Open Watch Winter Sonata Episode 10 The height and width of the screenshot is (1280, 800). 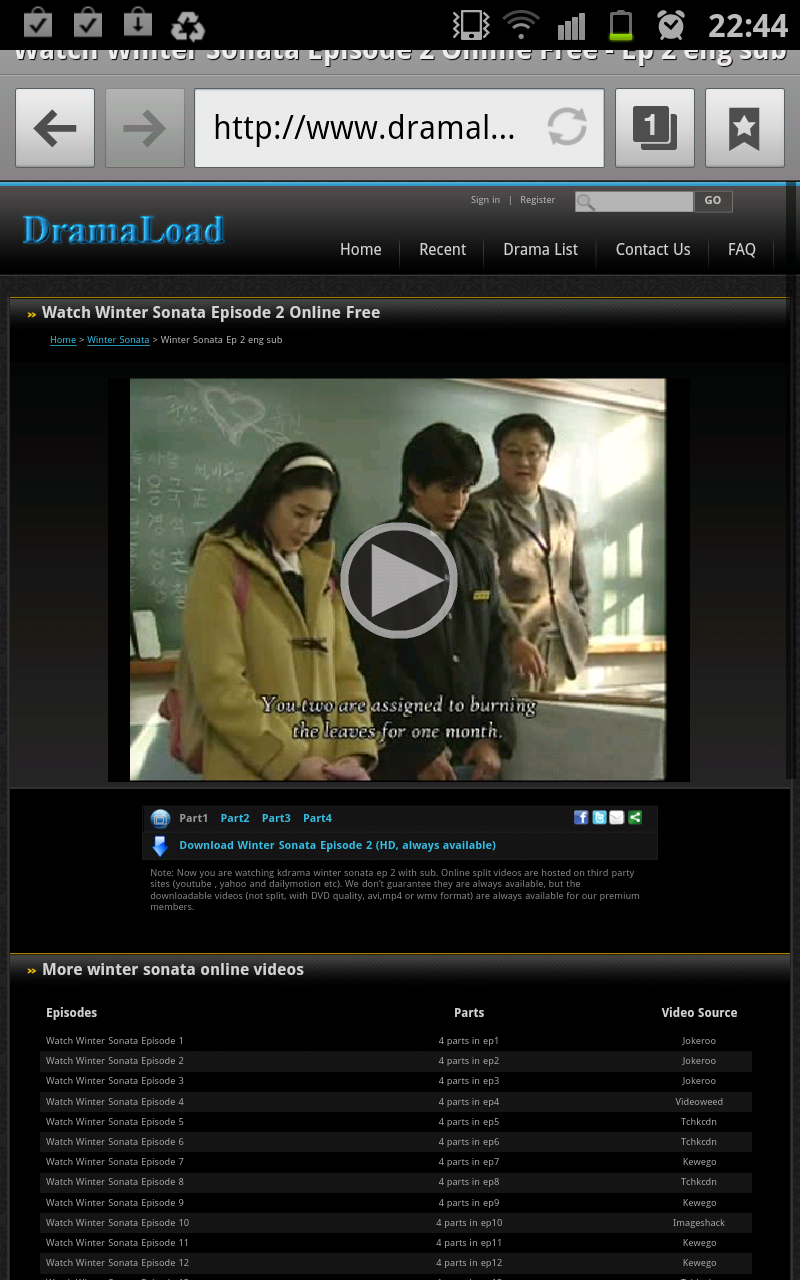click(118, 1223)
